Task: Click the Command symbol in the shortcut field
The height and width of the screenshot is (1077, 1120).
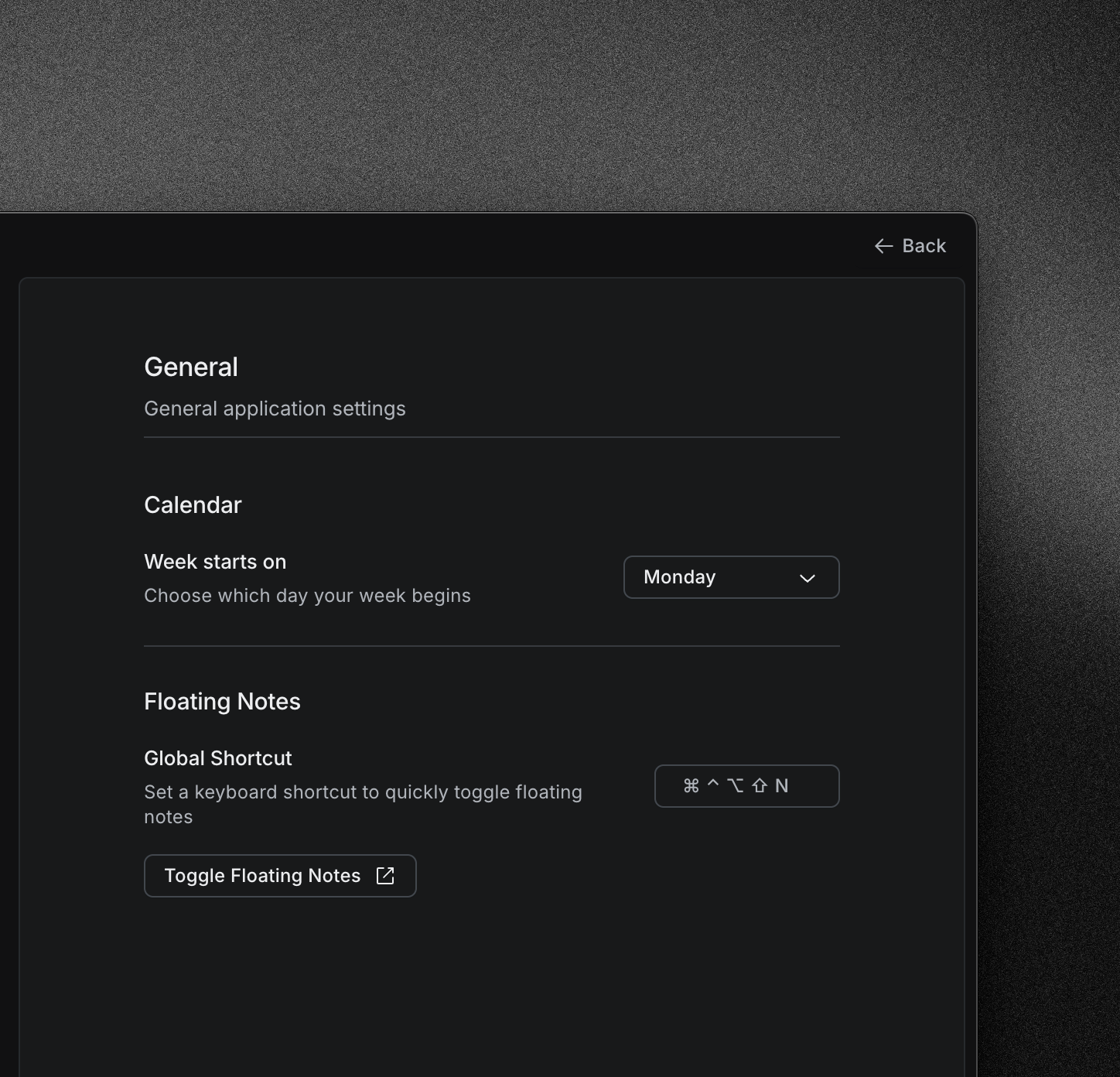Action: click(691, 786)
